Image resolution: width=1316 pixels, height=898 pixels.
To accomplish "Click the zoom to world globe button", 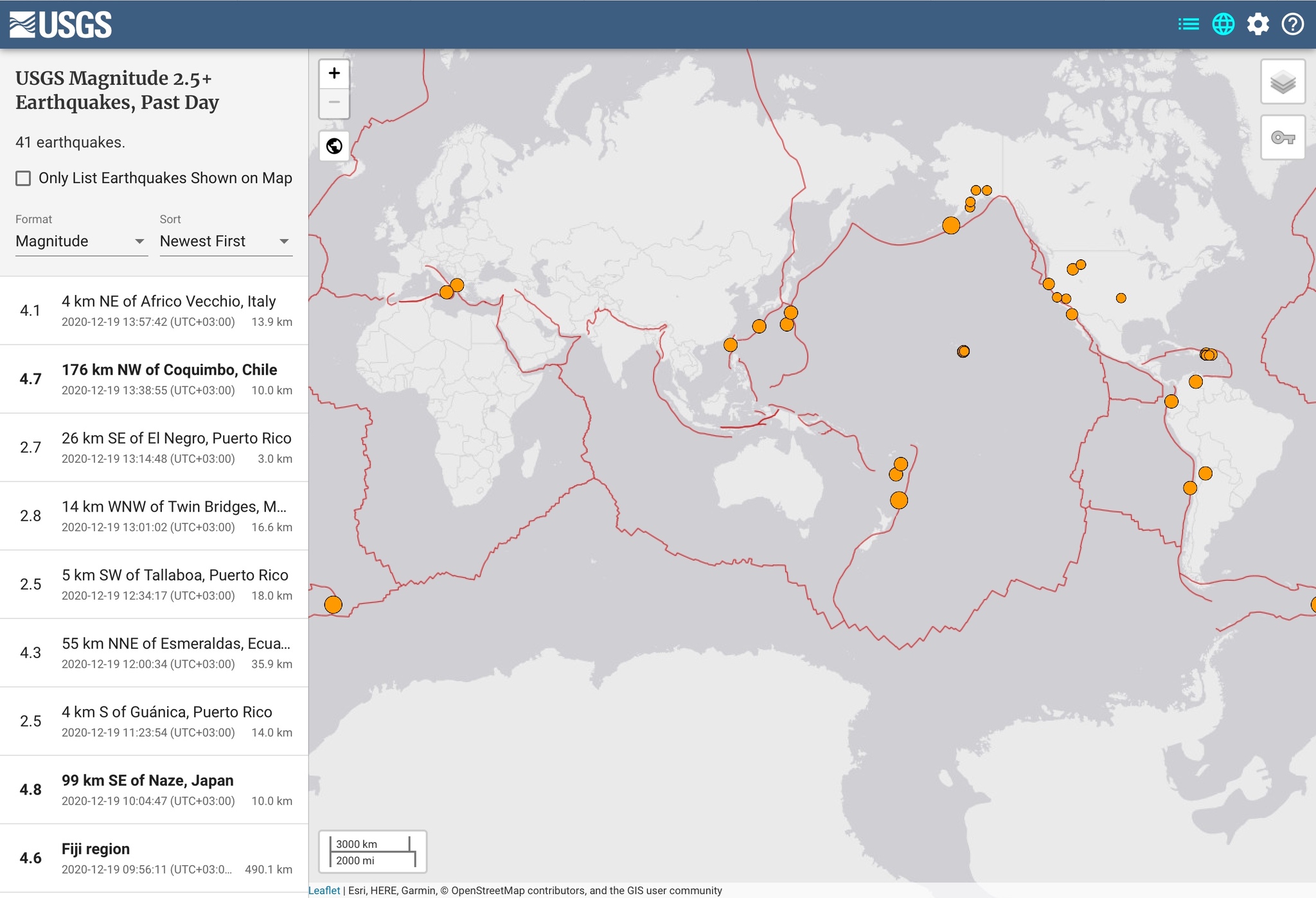I will pos(334,146).
